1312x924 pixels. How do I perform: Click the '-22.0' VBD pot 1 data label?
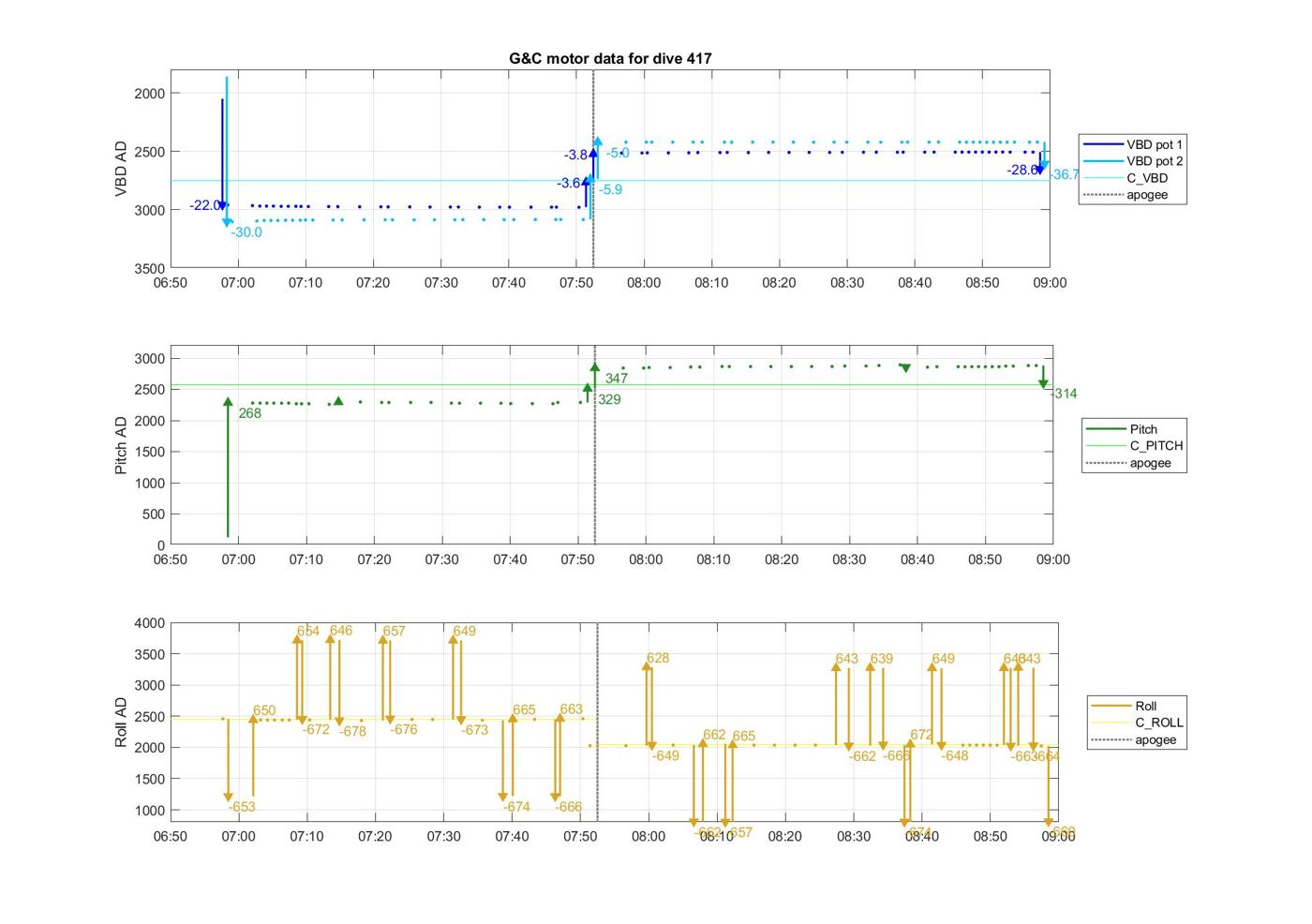point(204,205)
